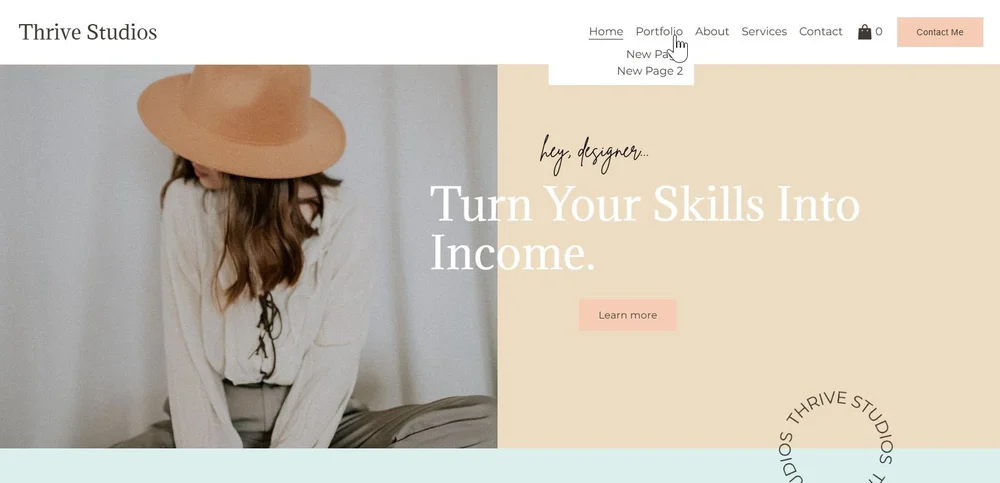Click the Contact Me button

940,32
